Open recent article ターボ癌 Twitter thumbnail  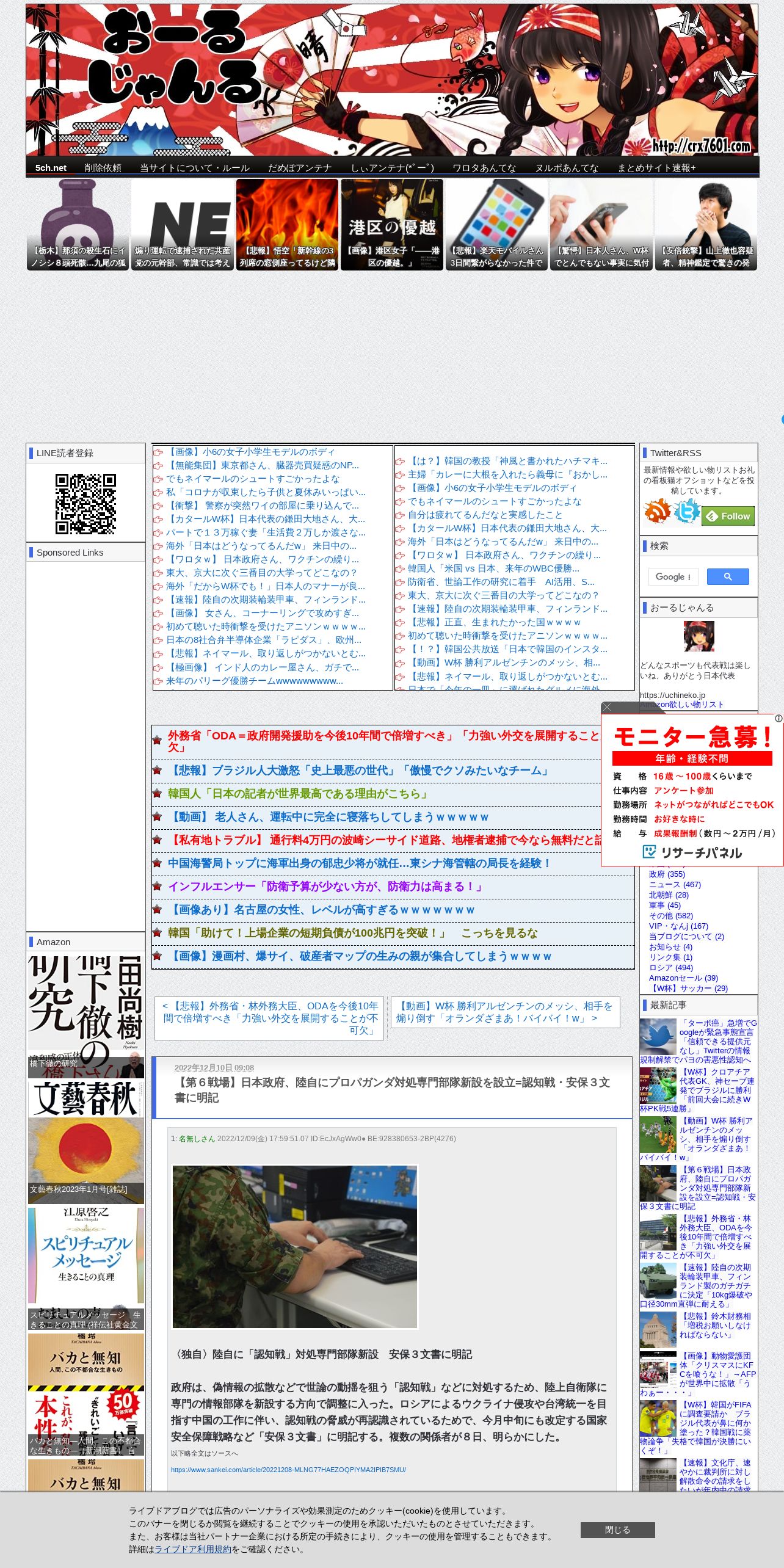(658, 1037)
